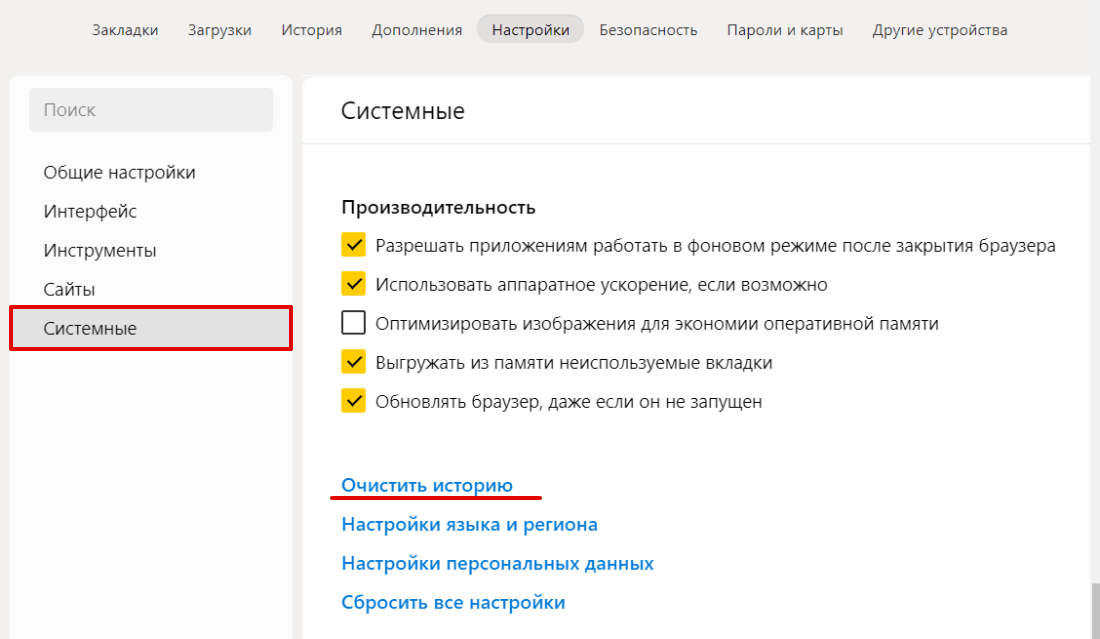Uncheck updating browser when not running

click(353, 401)
